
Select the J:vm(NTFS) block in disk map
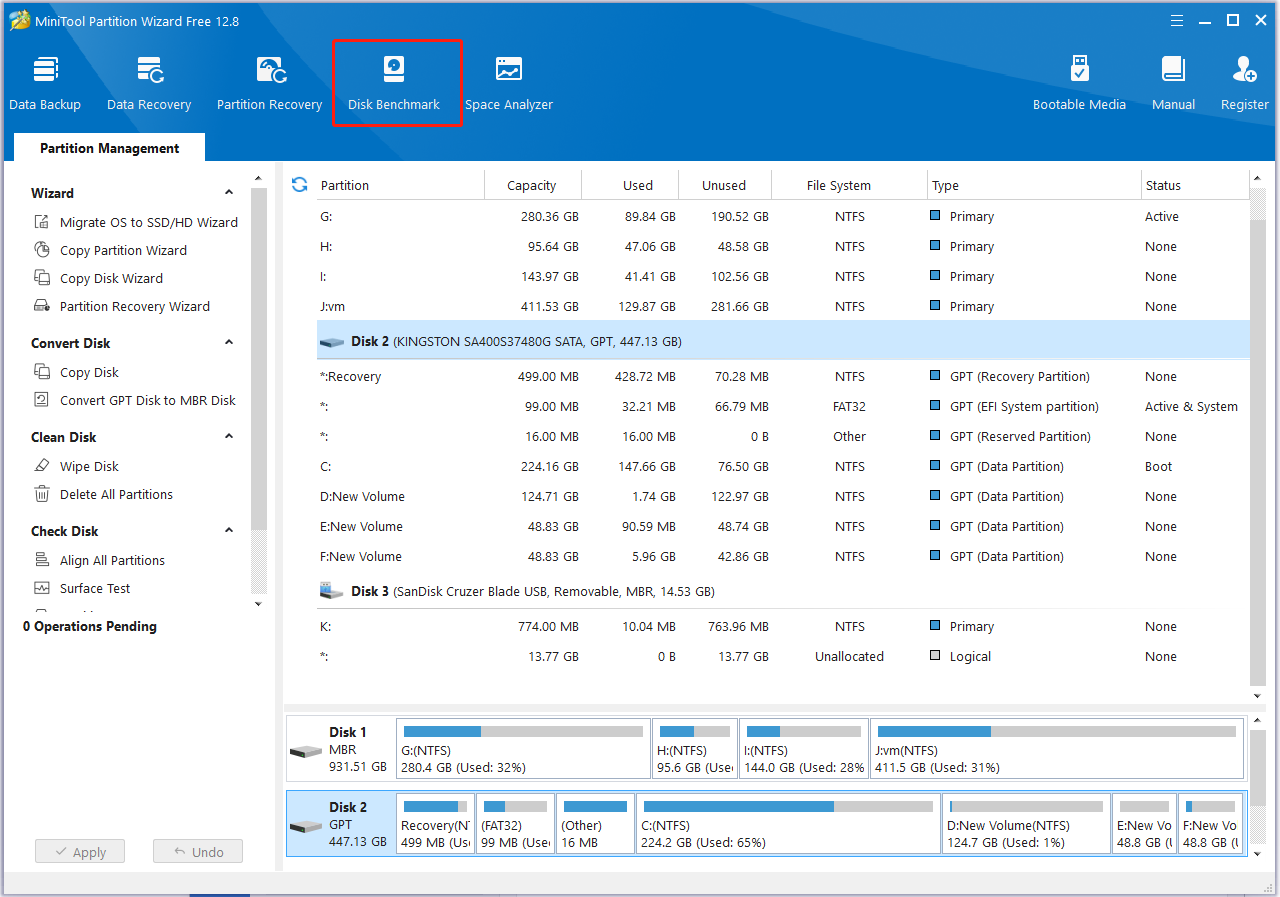1057,749
